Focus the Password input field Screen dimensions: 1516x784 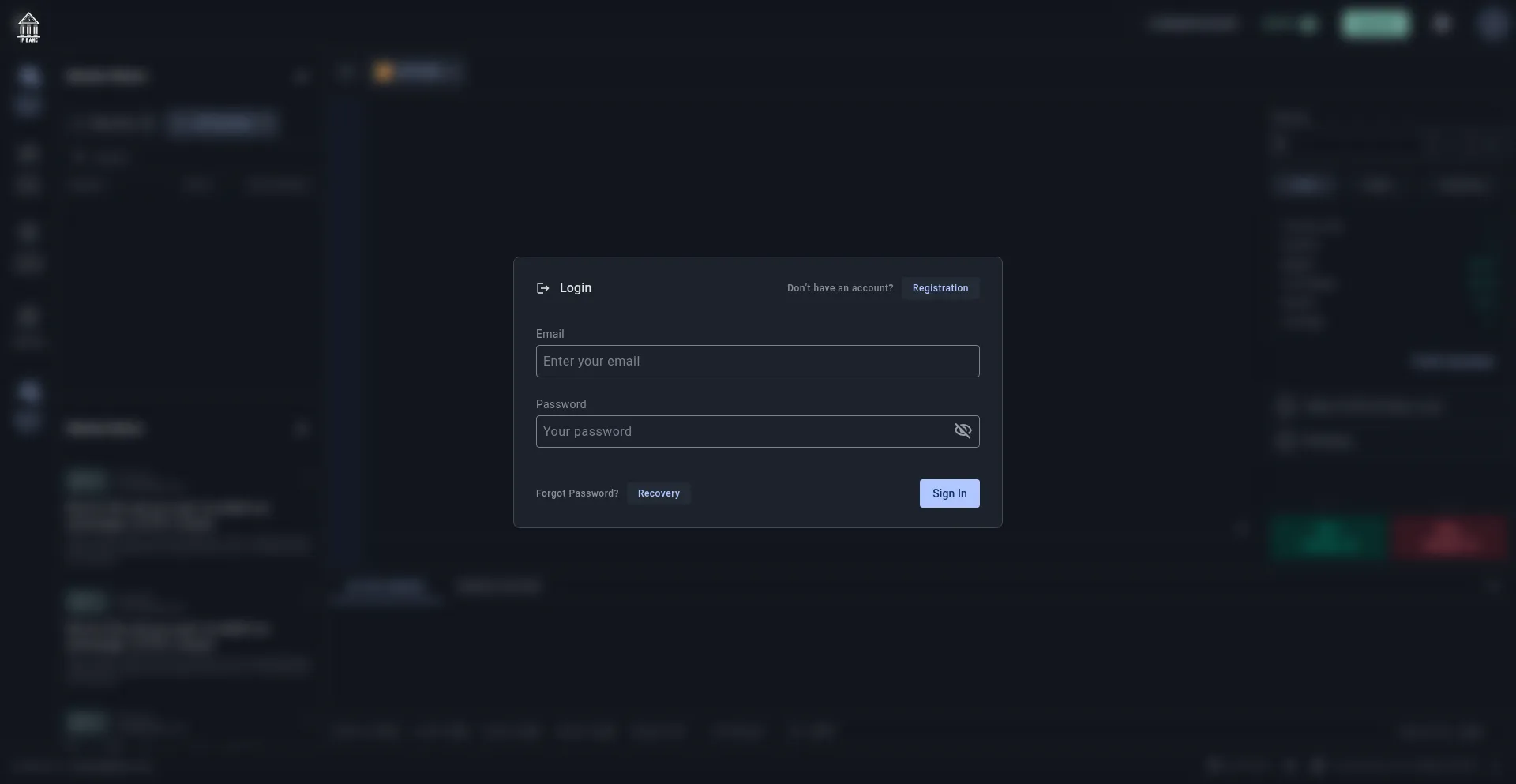[x=742, y=432]
